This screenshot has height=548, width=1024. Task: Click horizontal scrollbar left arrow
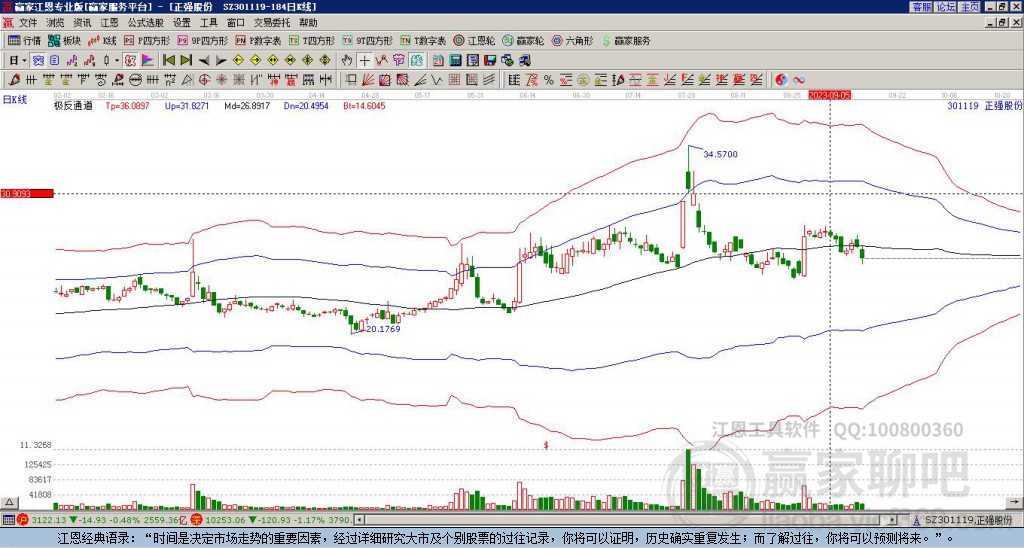tap(359, 520)
